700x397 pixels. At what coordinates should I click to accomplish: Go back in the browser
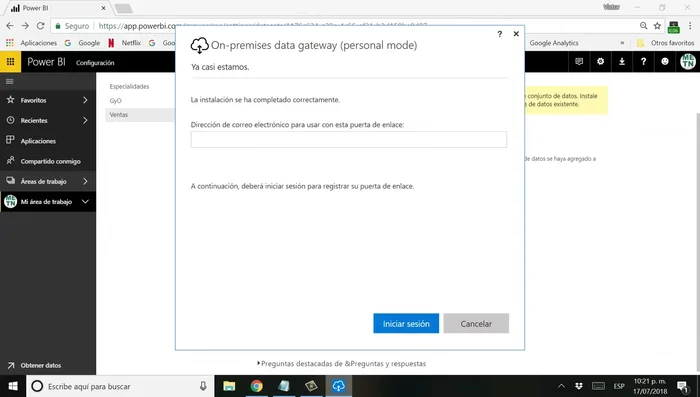[x=10, y=26]
